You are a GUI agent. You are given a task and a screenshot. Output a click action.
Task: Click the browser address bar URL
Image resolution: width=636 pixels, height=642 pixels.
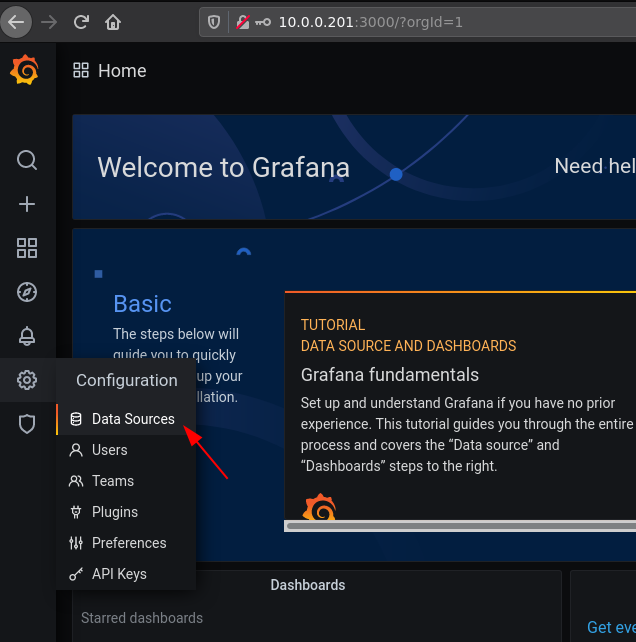371,22
